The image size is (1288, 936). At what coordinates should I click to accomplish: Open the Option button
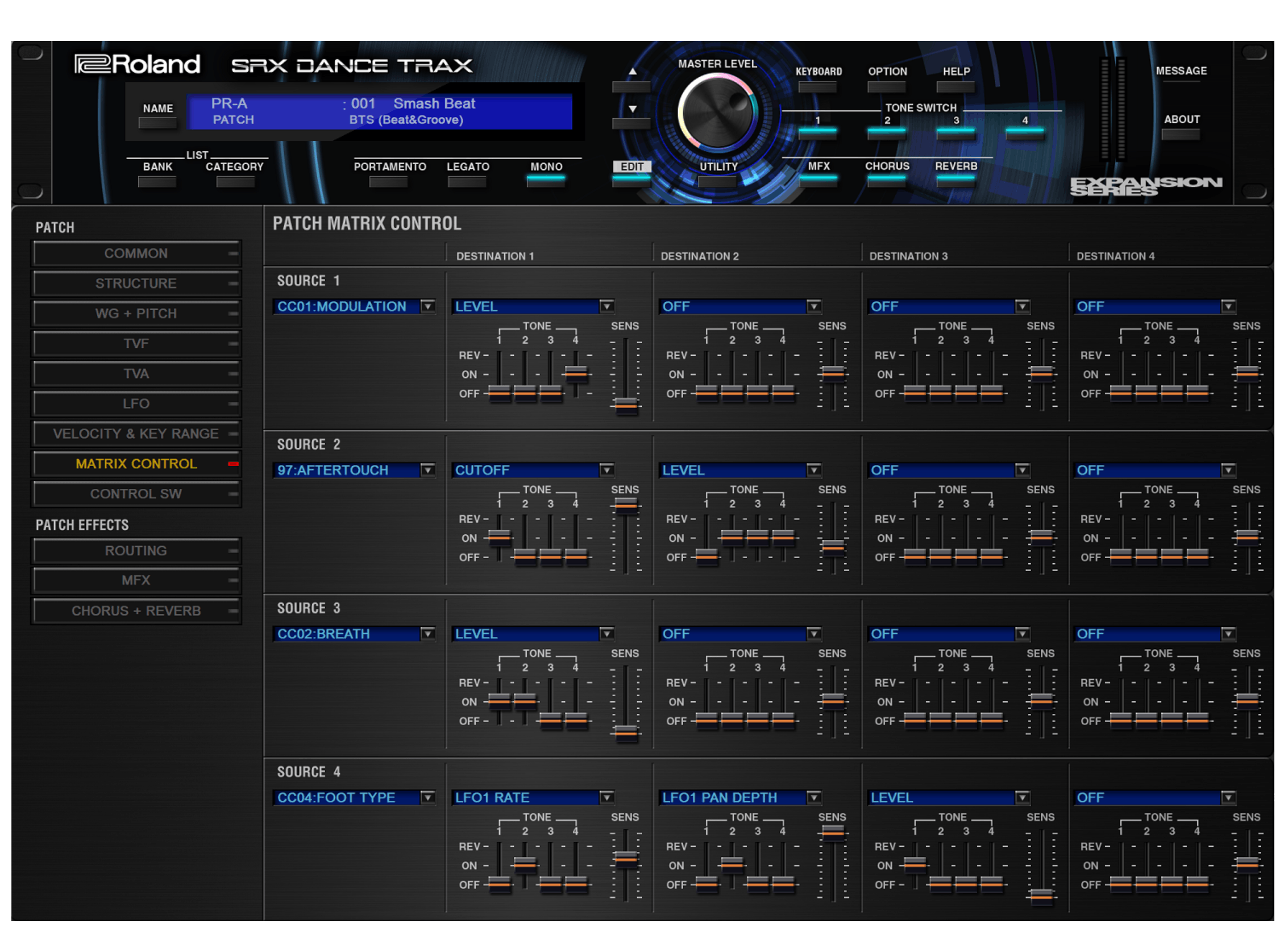click(886, 87)
